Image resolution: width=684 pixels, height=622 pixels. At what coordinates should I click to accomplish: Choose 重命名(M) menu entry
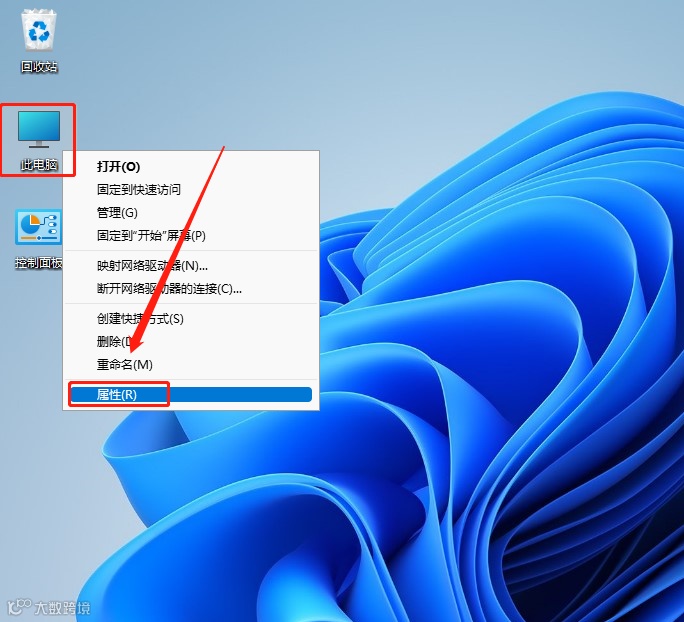tap(191, 364)
